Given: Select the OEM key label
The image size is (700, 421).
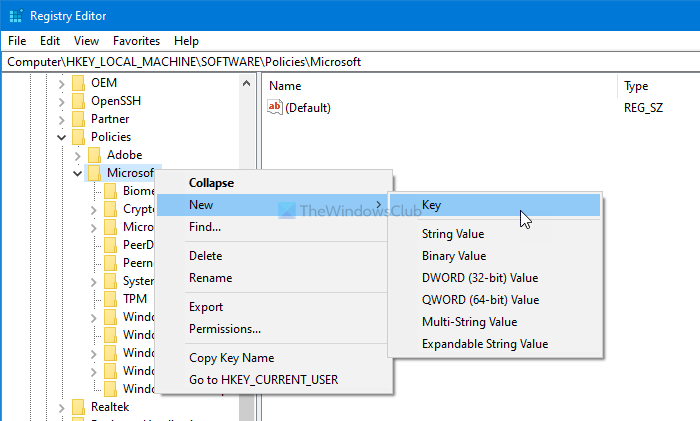Looking at the screenshot, I should (x=104, y=83).
